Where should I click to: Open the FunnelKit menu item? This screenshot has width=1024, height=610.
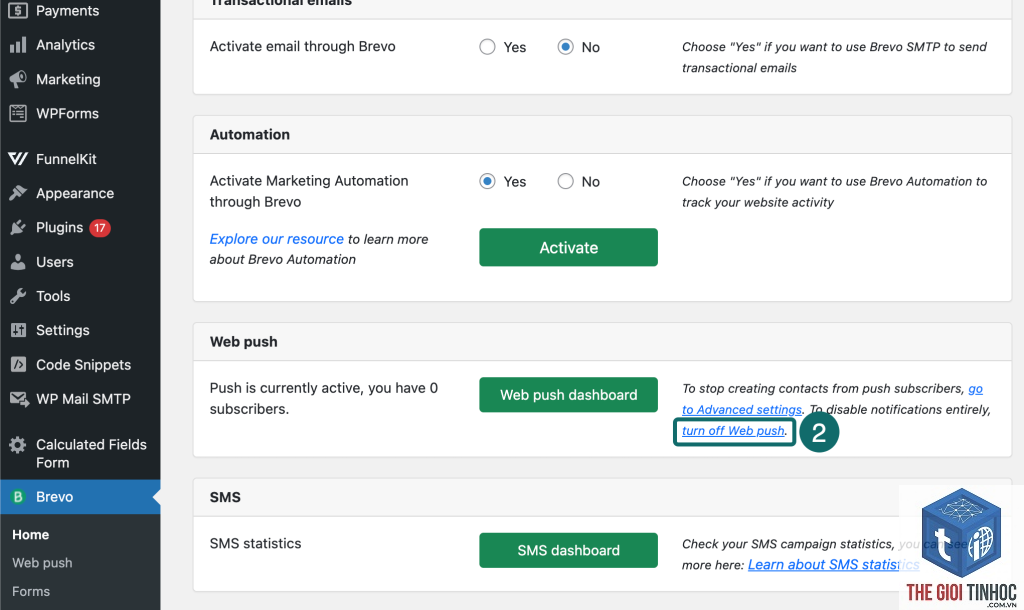[x=66, y=159]
